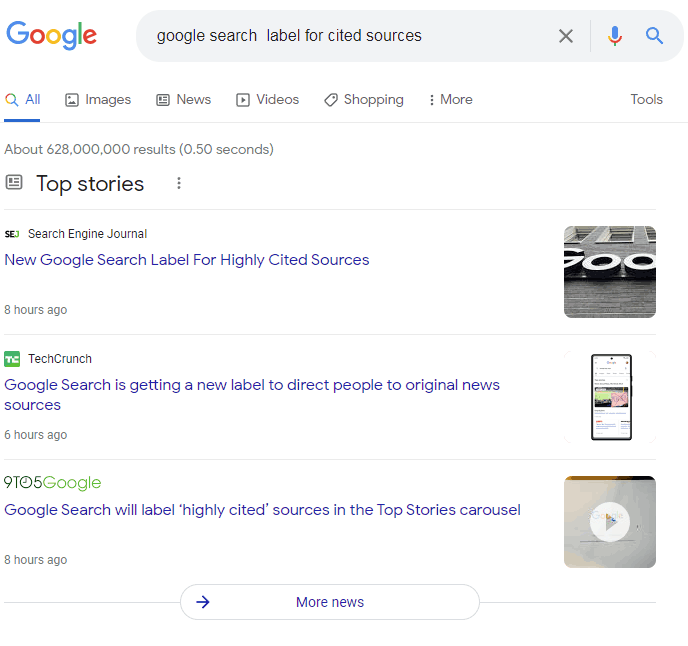This screenshot has width=688, height=646.
Task: Open the Tools options
Action: [x=646, y=100]
